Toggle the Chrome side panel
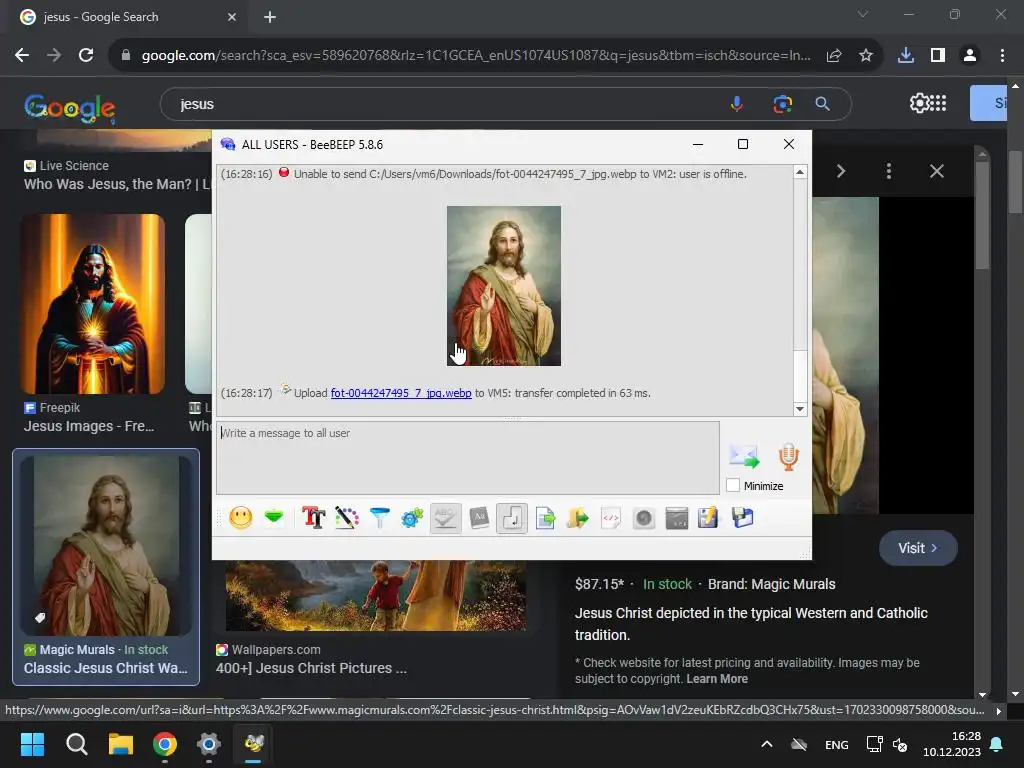1024x768 pixels. [x=938, y=56]
